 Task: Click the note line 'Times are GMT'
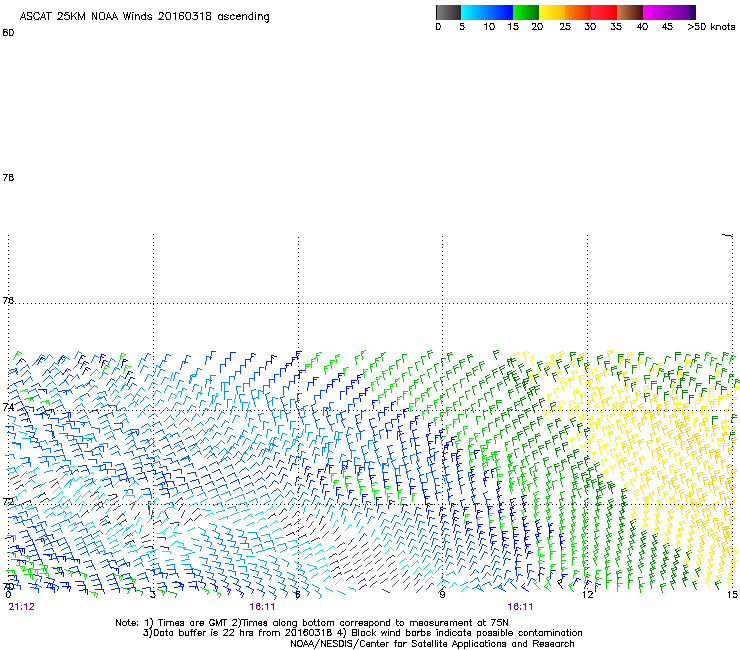[x=193, y=623]
